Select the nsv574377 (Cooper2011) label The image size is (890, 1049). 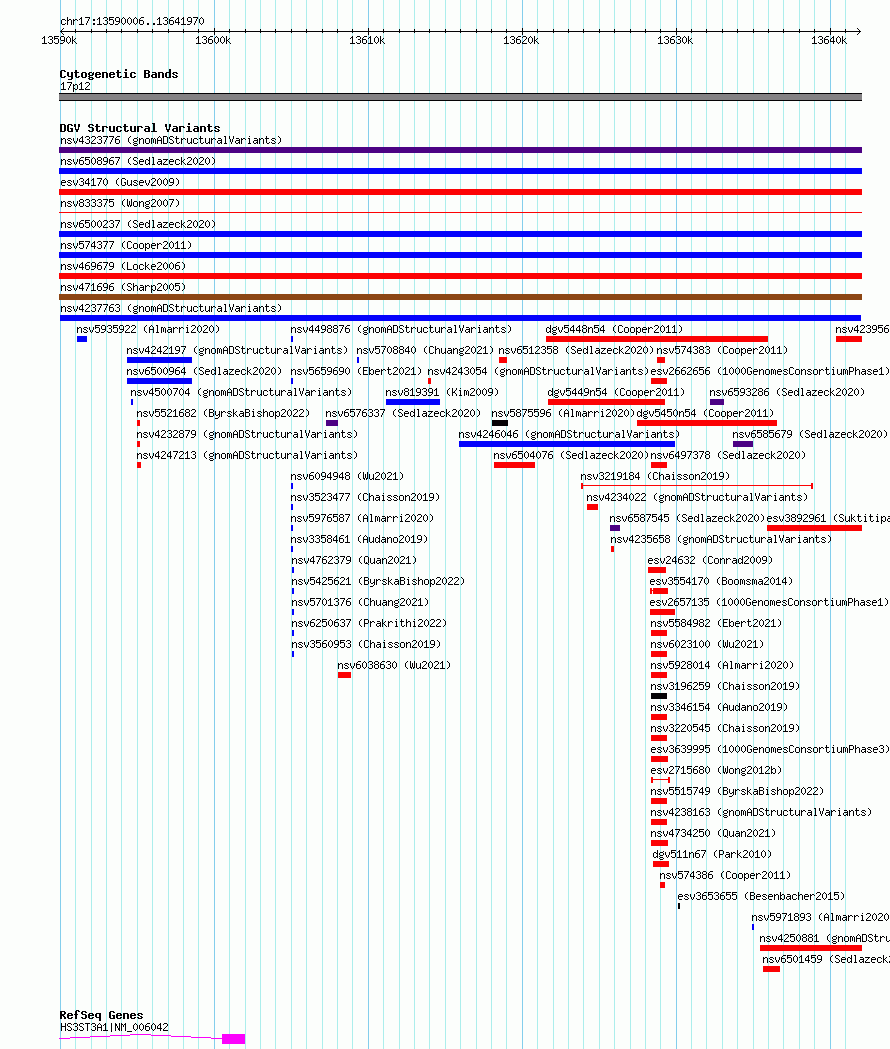[x=126, y=246]
